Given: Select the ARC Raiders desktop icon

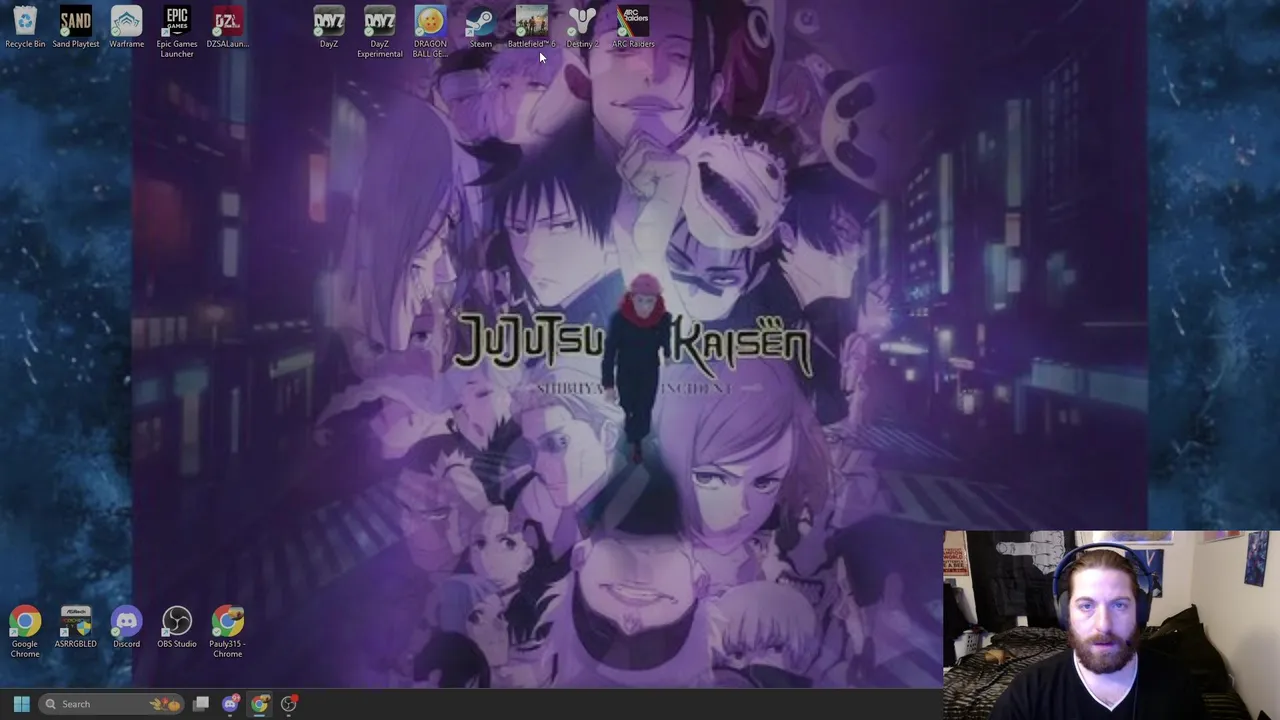Looking at the screenshot, I should [633, 27].
